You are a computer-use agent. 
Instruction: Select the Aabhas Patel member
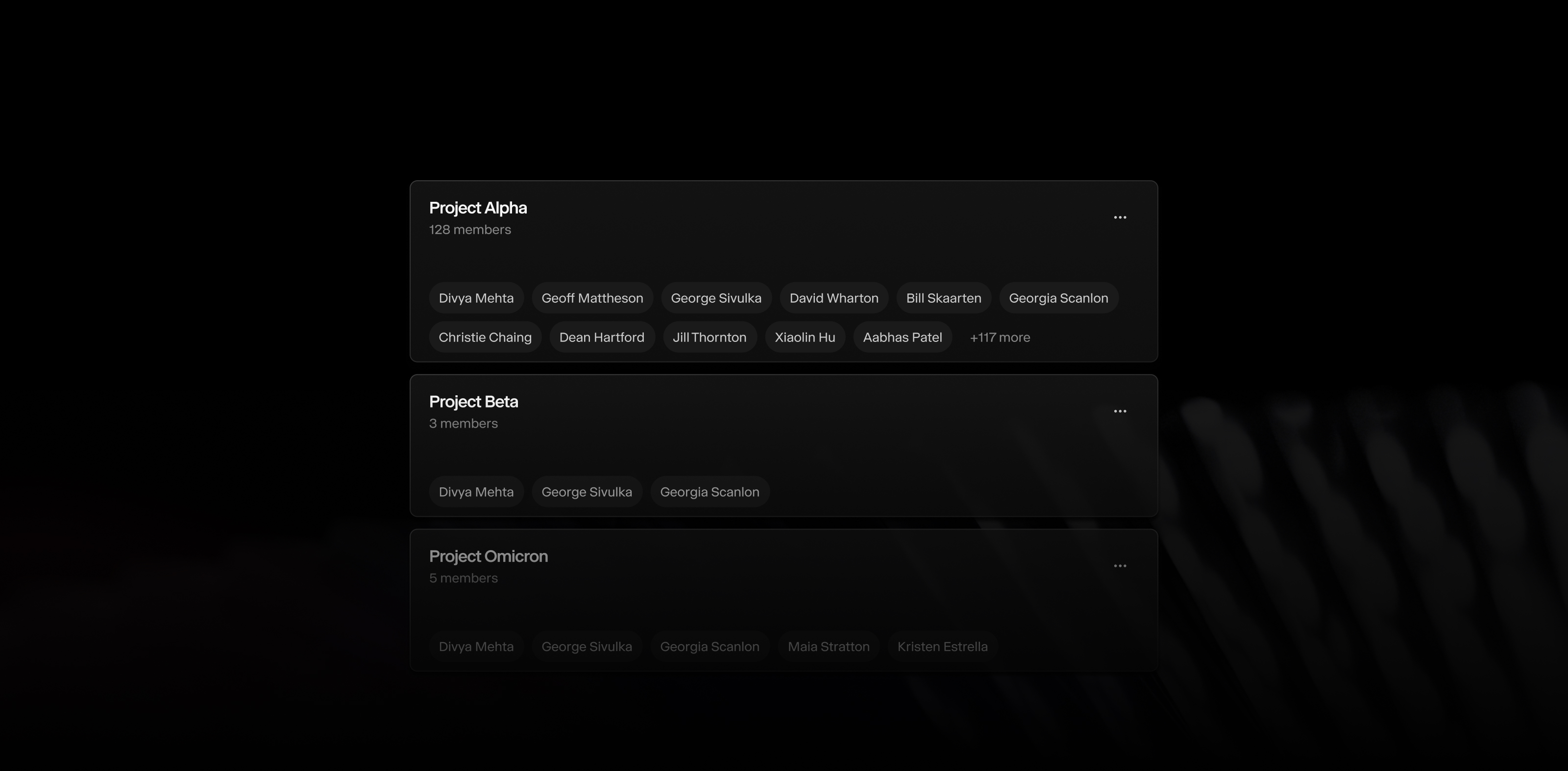click(x=902, y=337)
